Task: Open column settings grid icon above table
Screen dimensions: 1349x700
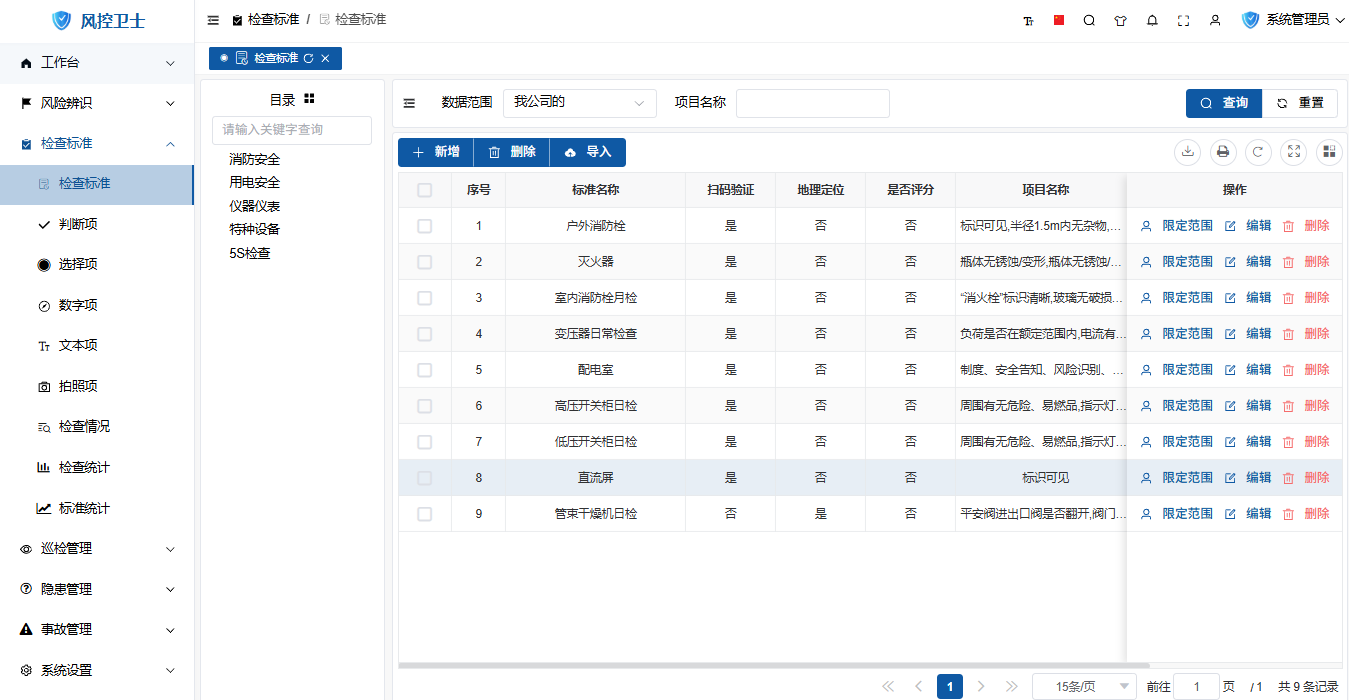Action: [1329, 152]
